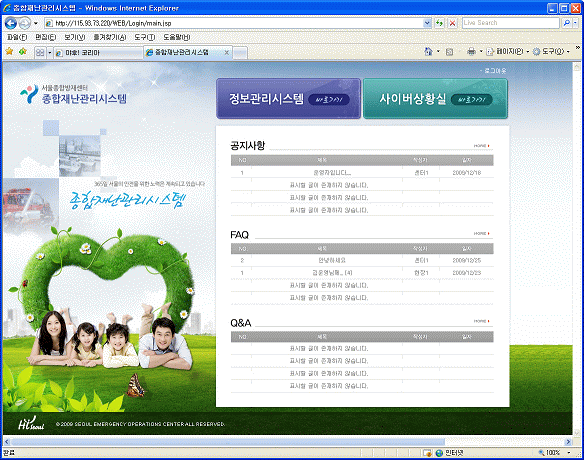Open the 페이지(P) toolbar menu
This screenshot has height=460, width=584.
point(508,51)
